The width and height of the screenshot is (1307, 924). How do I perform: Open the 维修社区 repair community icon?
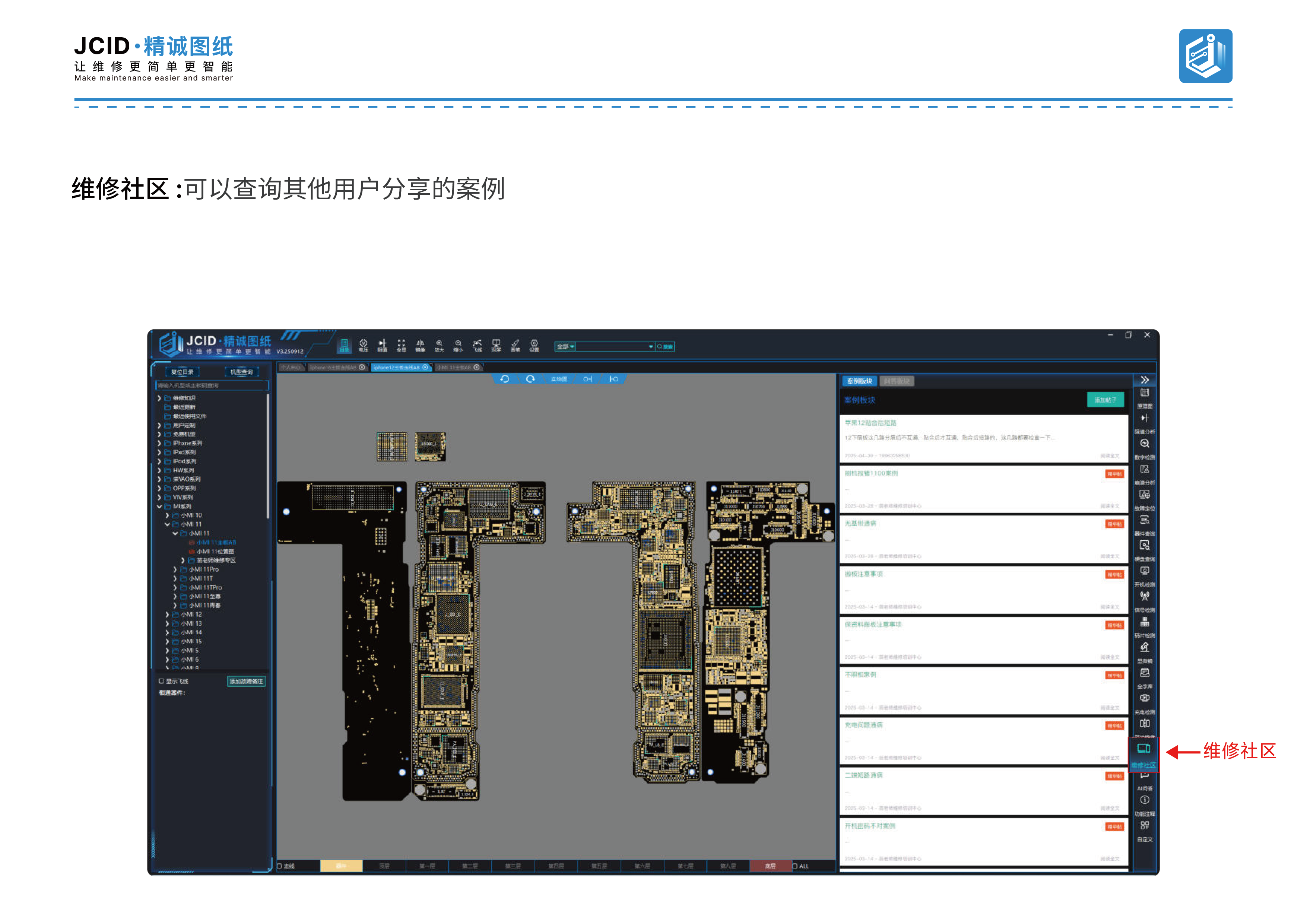point(1143,755)
